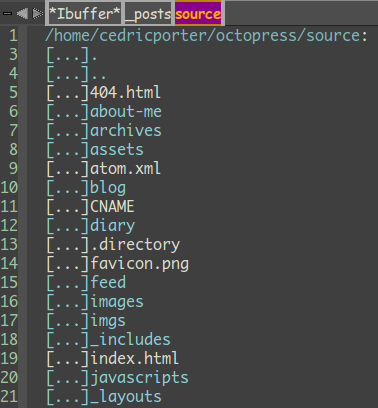Switch to the *Ibuffer* tab
Image resolution: width=378 pixels, height=408 pixels.
click(85, 13)
